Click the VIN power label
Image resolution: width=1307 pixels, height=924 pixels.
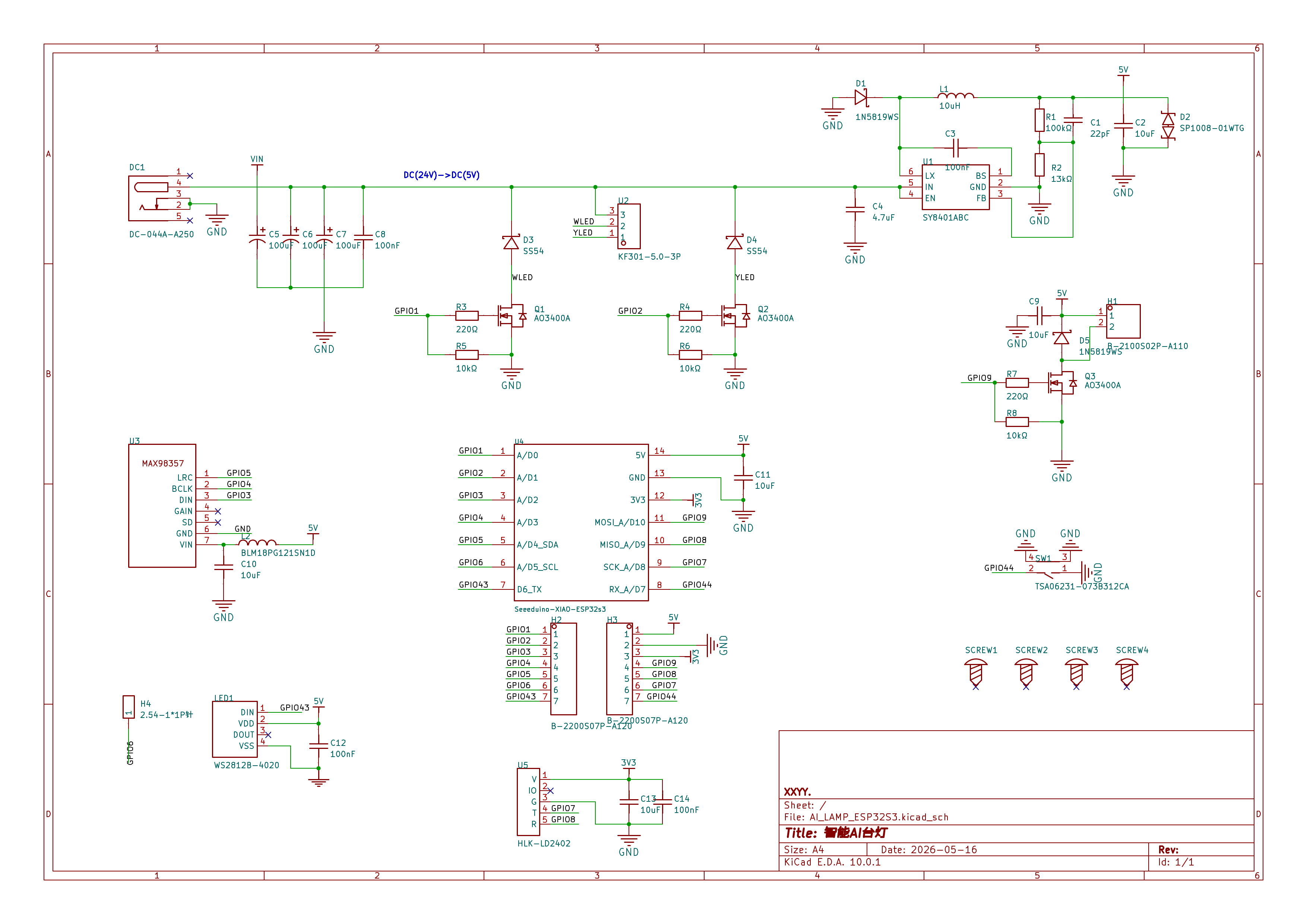pos(257,159)
